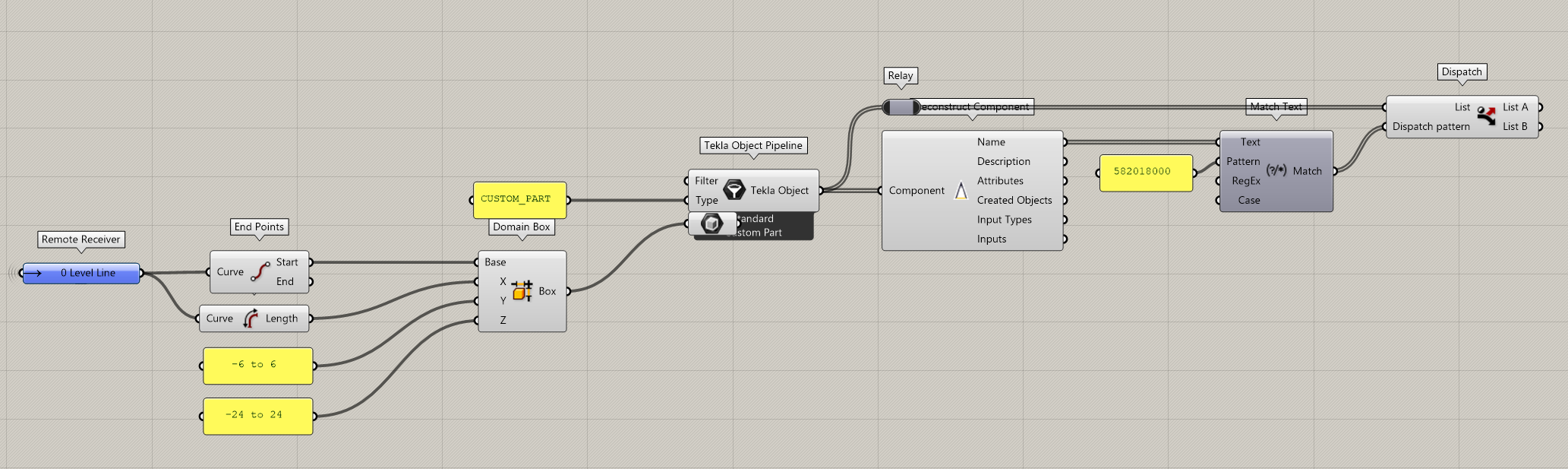The height and width of the screenshot is (469, 1568).
Task: Click the X input of Domain Box
Action: [x=503, y=281]
